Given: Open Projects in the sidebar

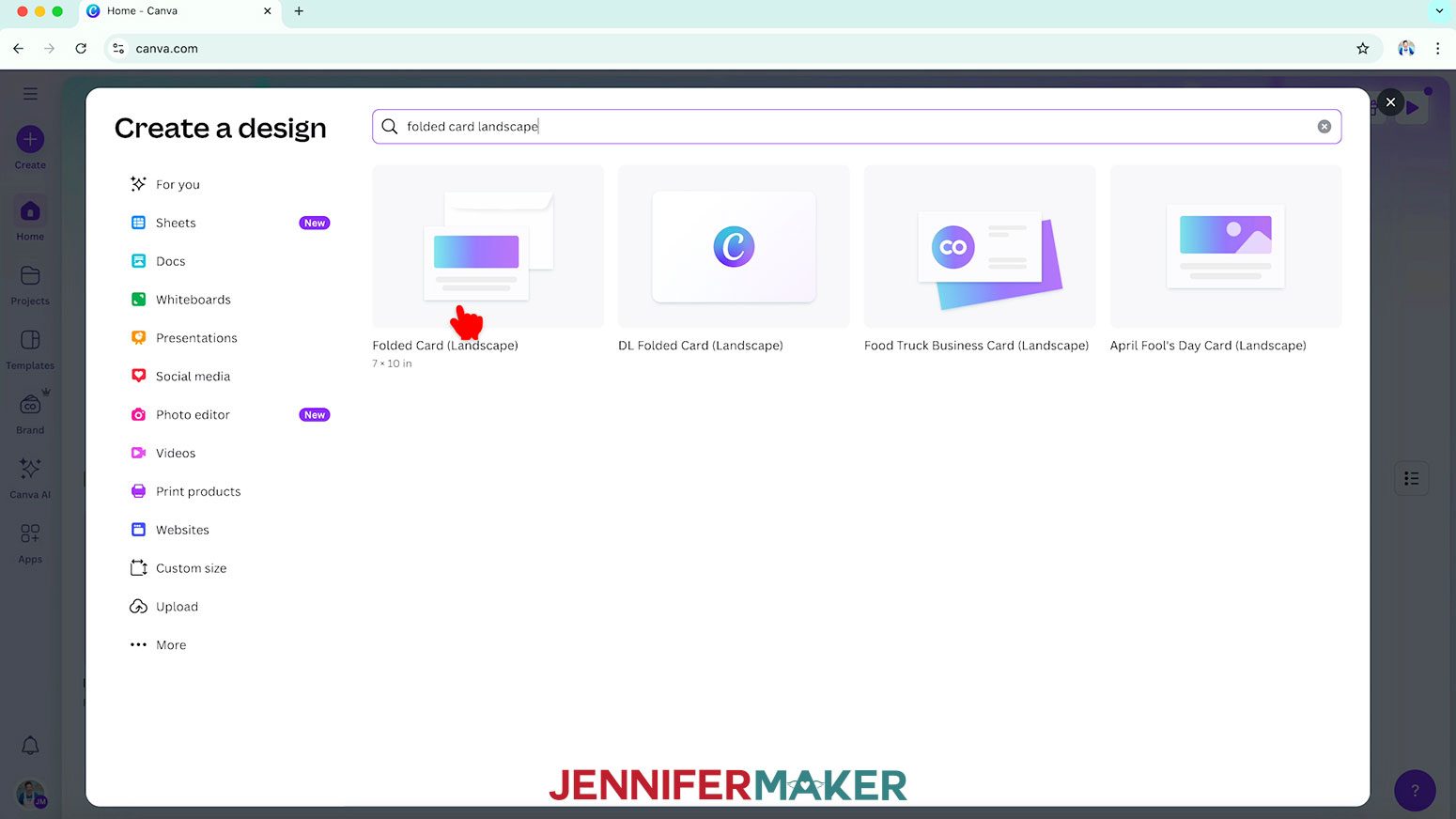Looking at the screenshot, I should (30, 285).
